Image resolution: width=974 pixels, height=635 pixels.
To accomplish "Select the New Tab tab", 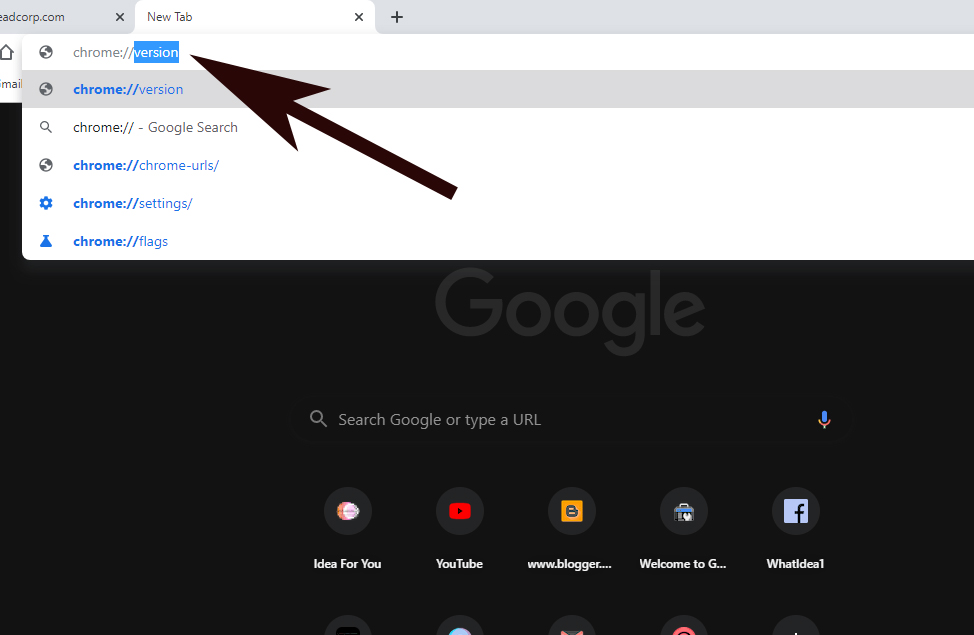I will (255, 17).
